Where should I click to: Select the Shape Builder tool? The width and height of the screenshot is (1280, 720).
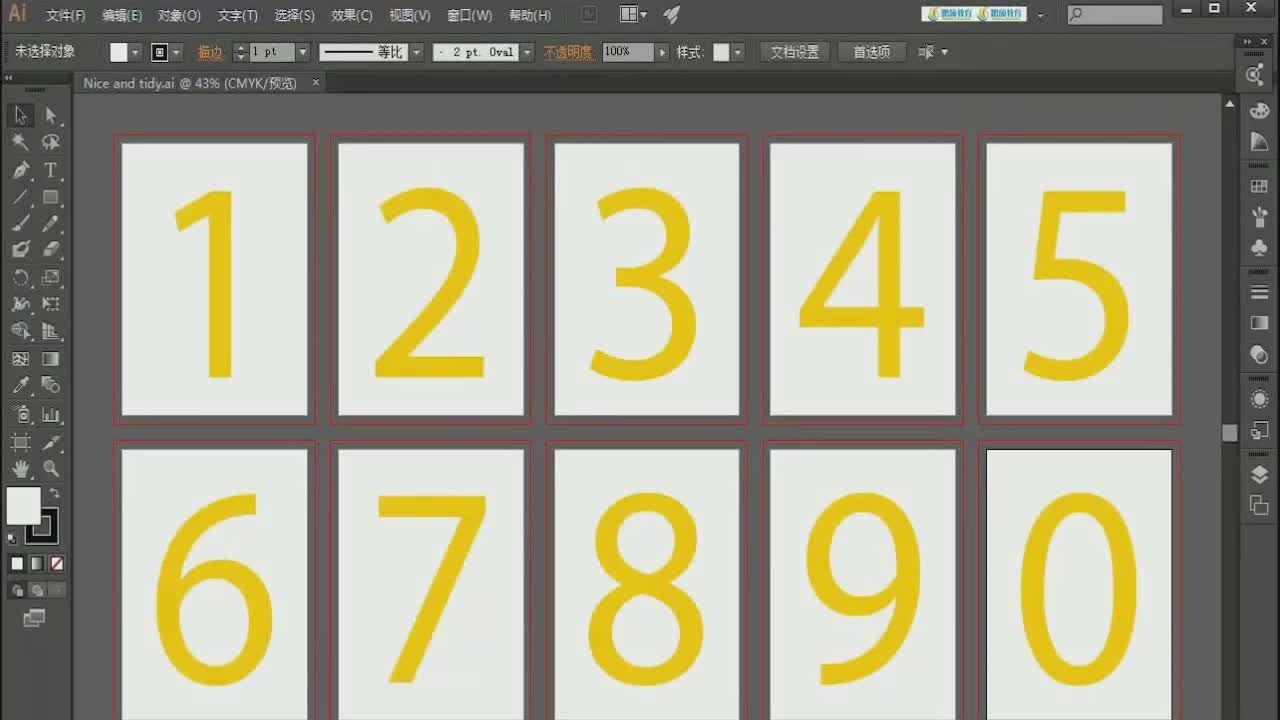[x=20, y=330]
